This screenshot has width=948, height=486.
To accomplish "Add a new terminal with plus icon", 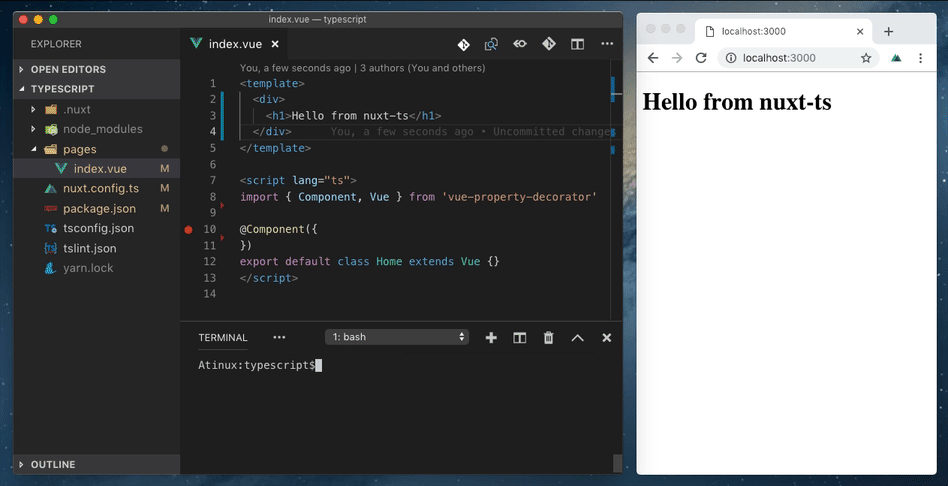I will pos(491,338).
